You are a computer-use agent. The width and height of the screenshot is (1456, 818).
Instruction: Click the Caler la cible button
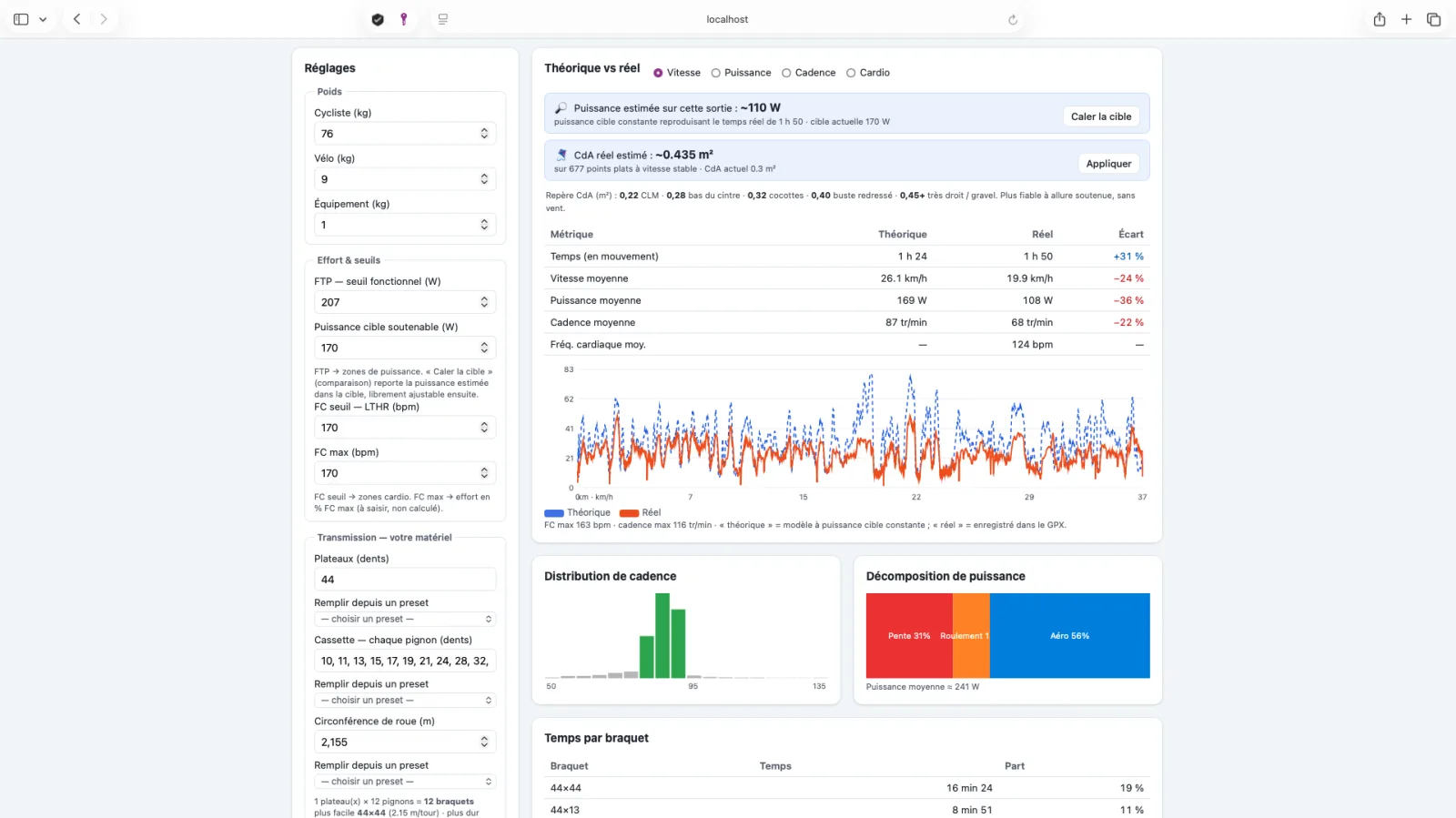coord(1101,116)
